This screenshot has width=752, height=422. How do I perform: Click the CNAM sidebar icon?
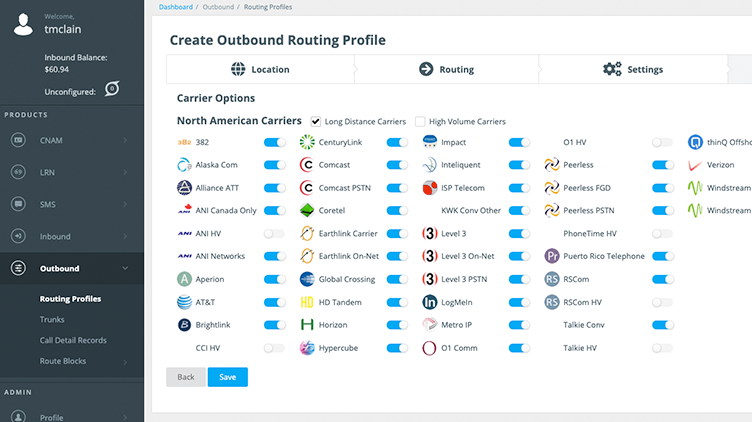coord(18,141)
